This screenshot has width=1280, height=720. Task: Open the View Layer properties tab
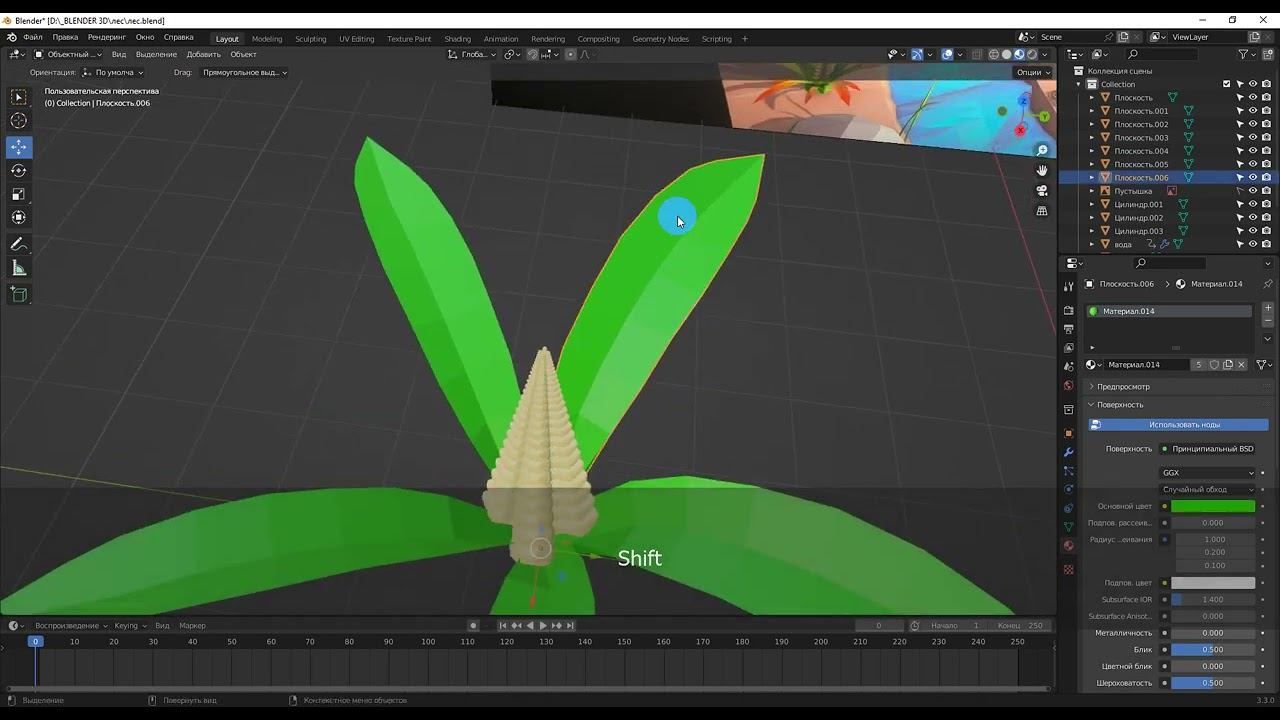(x=1068, y=348)
